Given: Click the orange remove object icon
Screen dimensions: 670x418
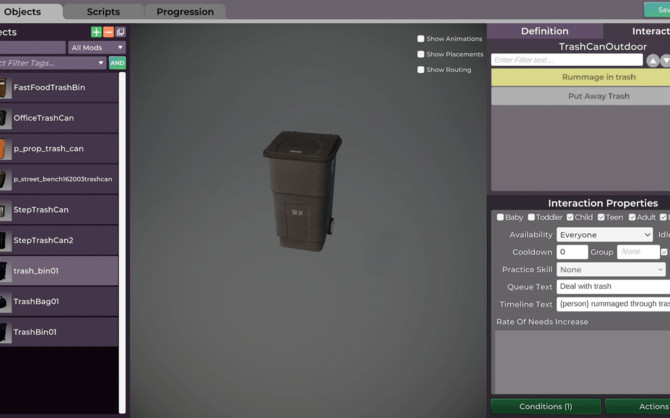Looking at the screenshot, I should pos(109,32).
